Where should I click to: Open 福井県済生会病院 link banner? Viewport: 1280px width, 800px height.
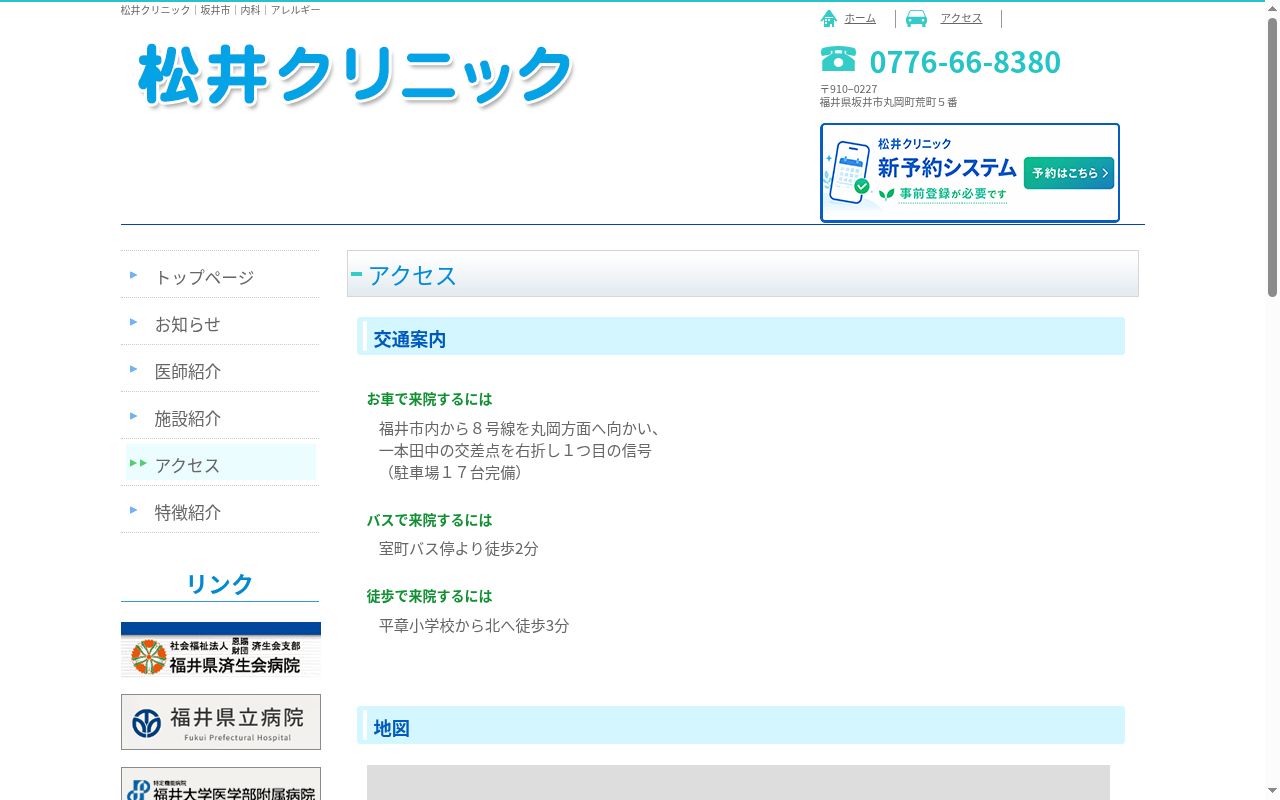point(221,650)
